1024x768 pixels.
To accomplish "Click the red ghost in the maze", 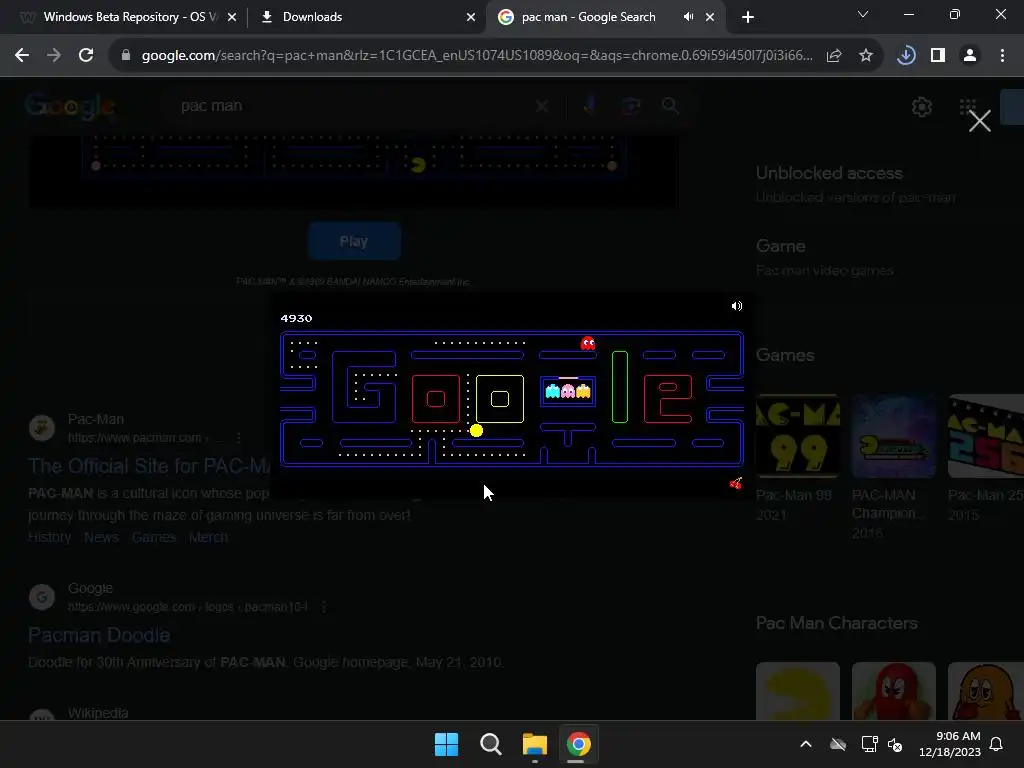I will point(588,344).
